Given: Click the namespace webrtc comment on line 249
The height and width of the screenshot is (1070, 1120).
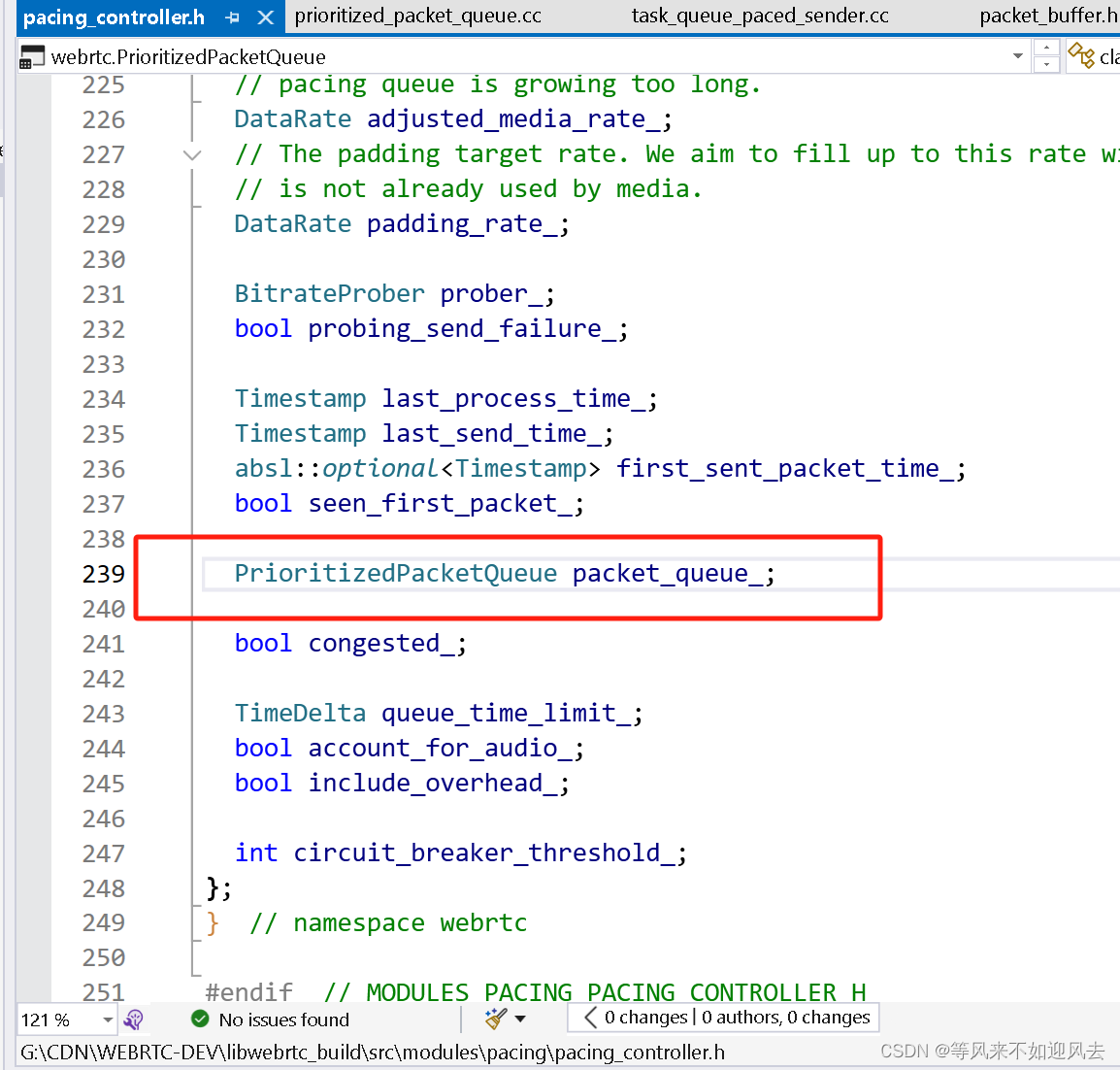Looking at the screenshot, I should click(x=388, y=923).
